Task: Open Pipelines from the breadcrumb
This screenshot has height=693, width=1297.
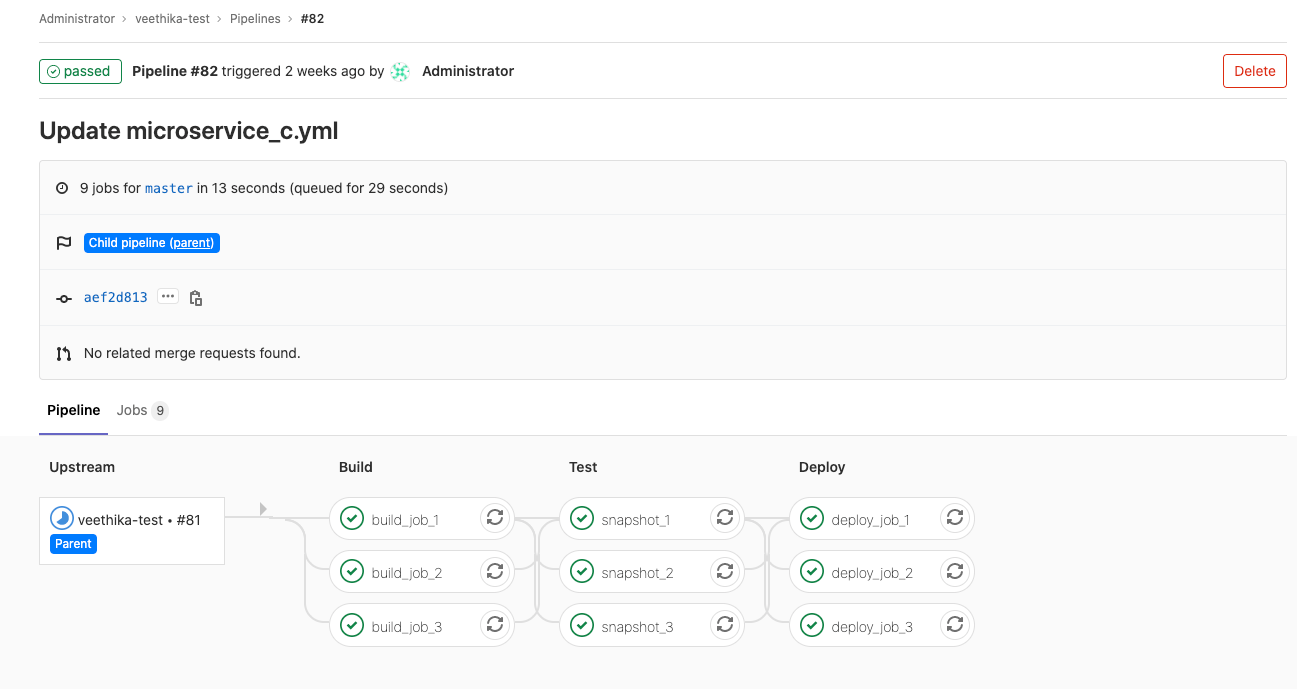Action: pyautogui.click(x=255, y=18)
